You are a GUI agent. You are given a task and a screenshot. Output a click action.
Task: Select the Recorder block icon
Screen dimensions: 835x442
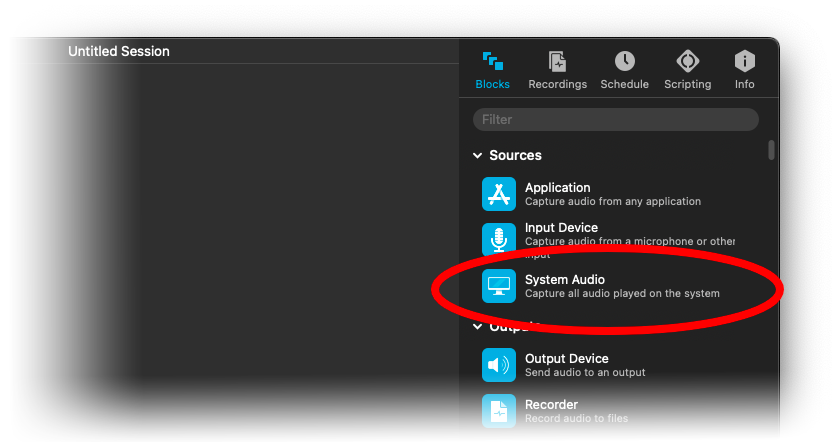tap(498, 411)
